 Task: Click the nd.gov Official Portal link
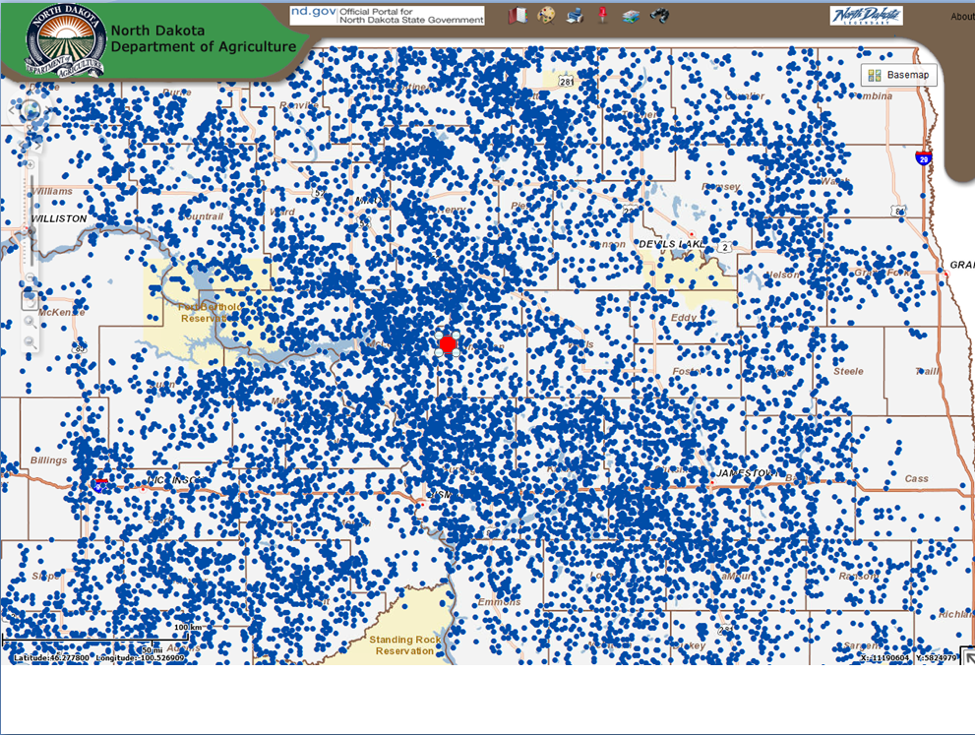click(386, 15)
